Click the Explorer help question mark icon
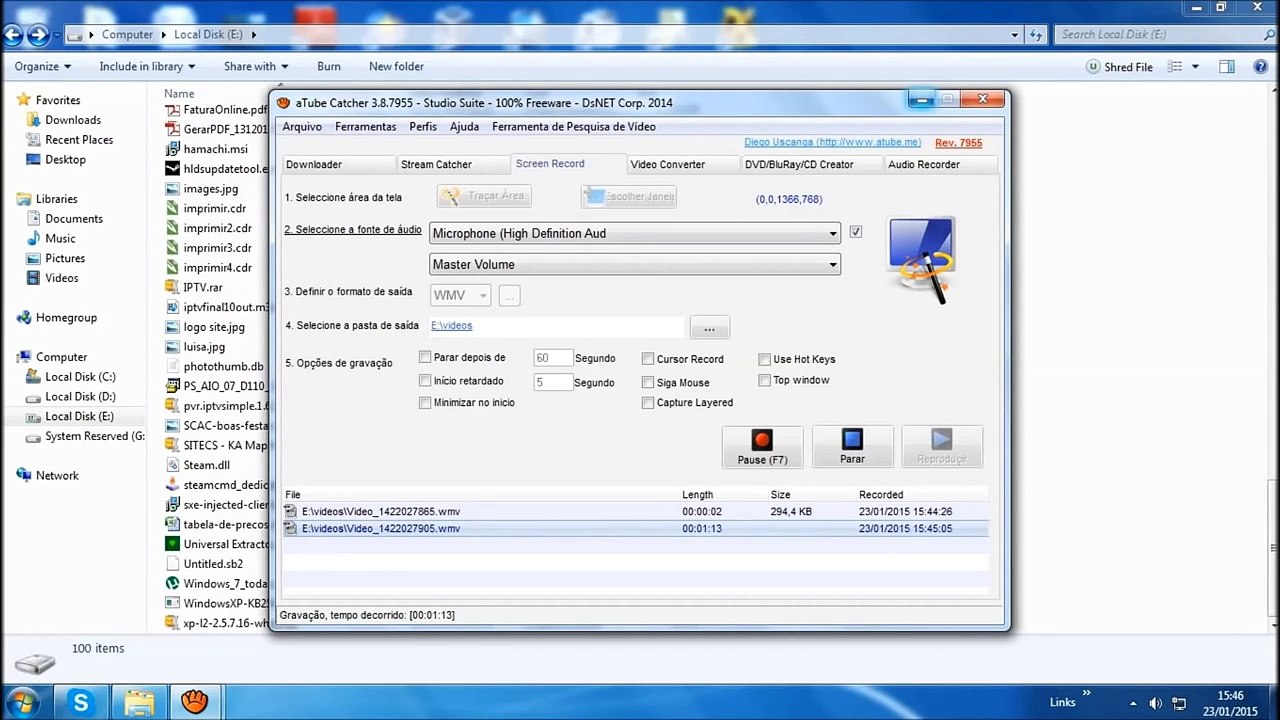Screen dimensions: 1280x720 coord(1259,66)
